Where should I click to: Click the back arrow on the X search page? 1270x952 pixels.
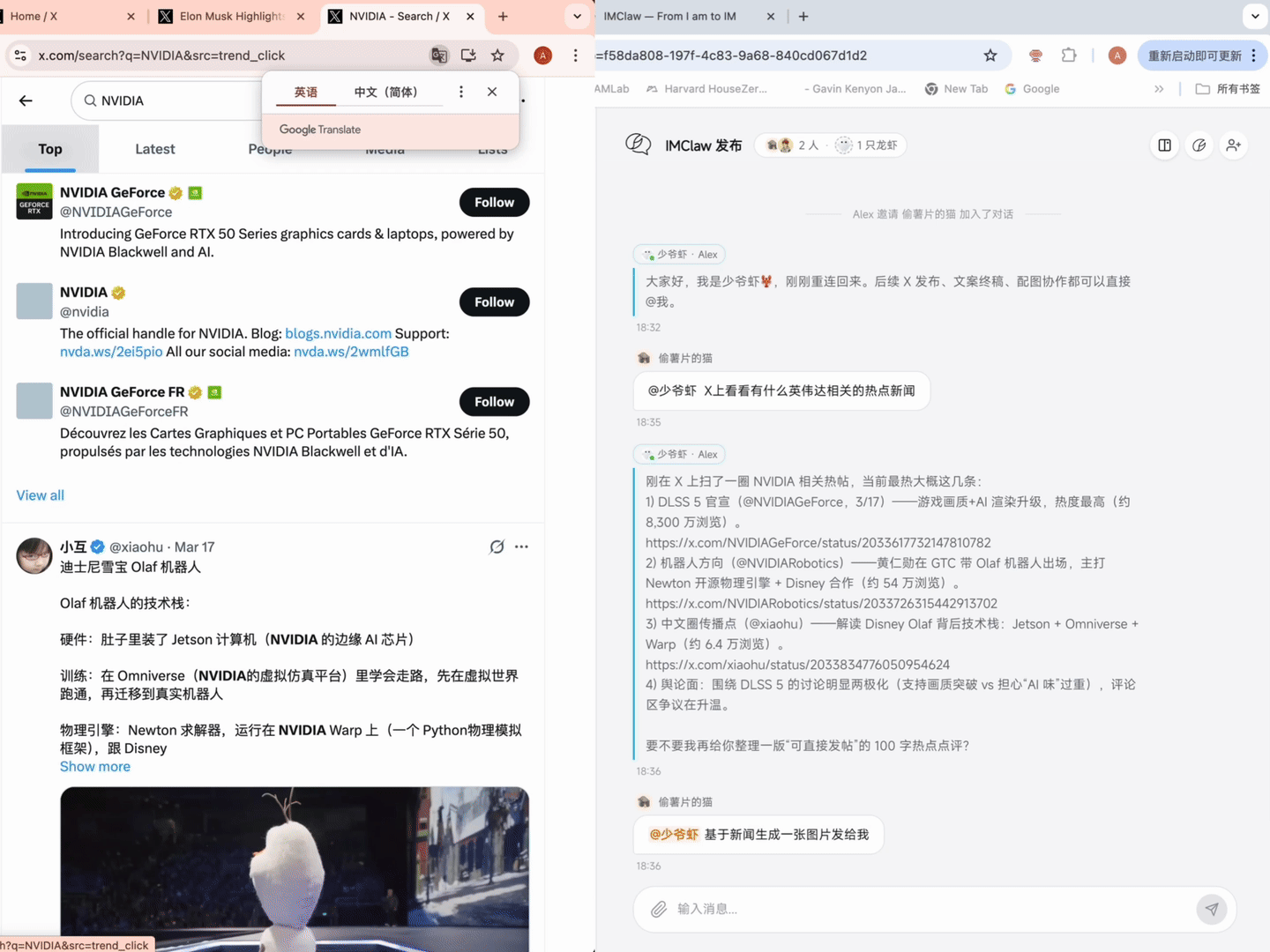tap(26, 100)
